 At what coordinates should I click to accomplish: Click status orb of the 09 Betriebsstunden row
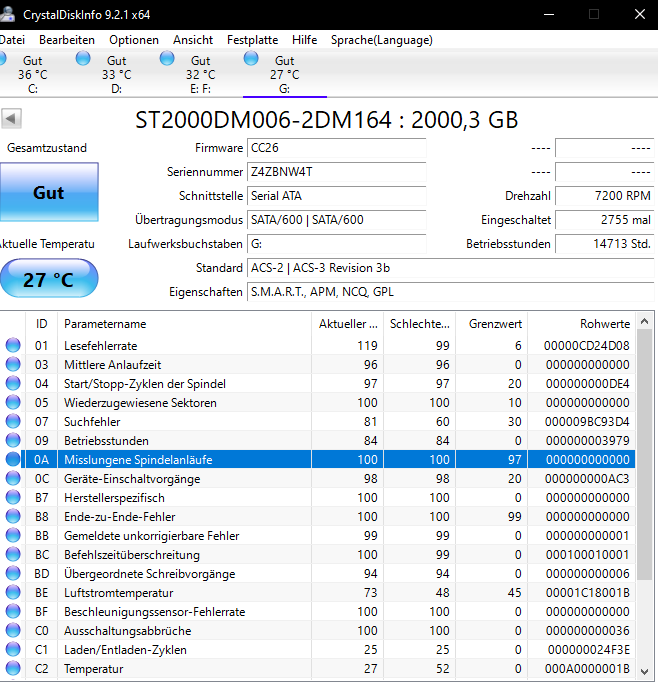click(x=13, y=440)
